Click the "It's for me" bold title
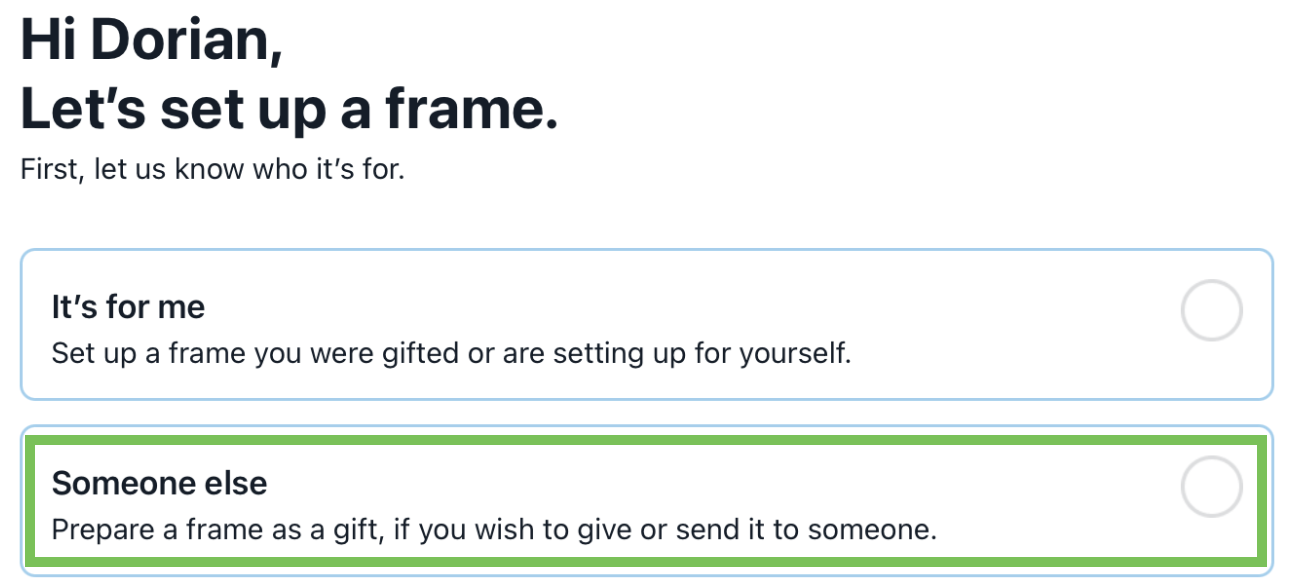Viewport: 1298px width, 588px height. pyautogui.click(x=128, y=307)
